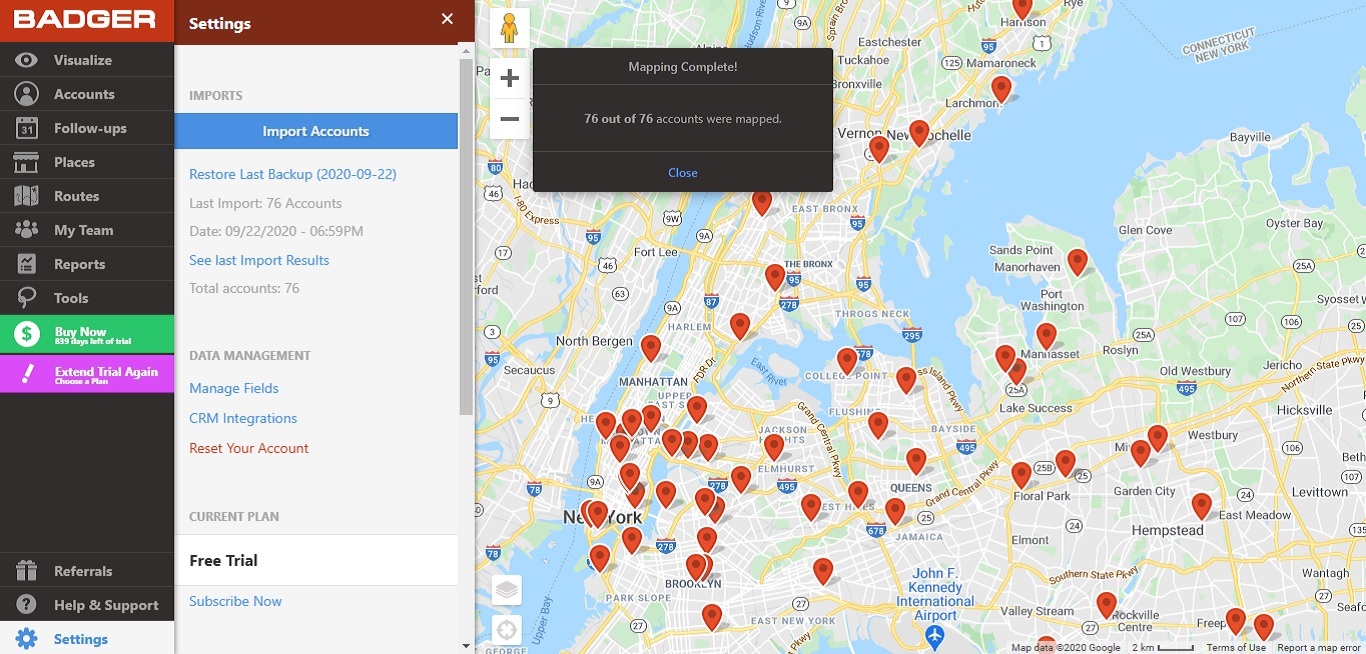Open the Accounts menu item

pyautogui.click(x=87, y=94)
